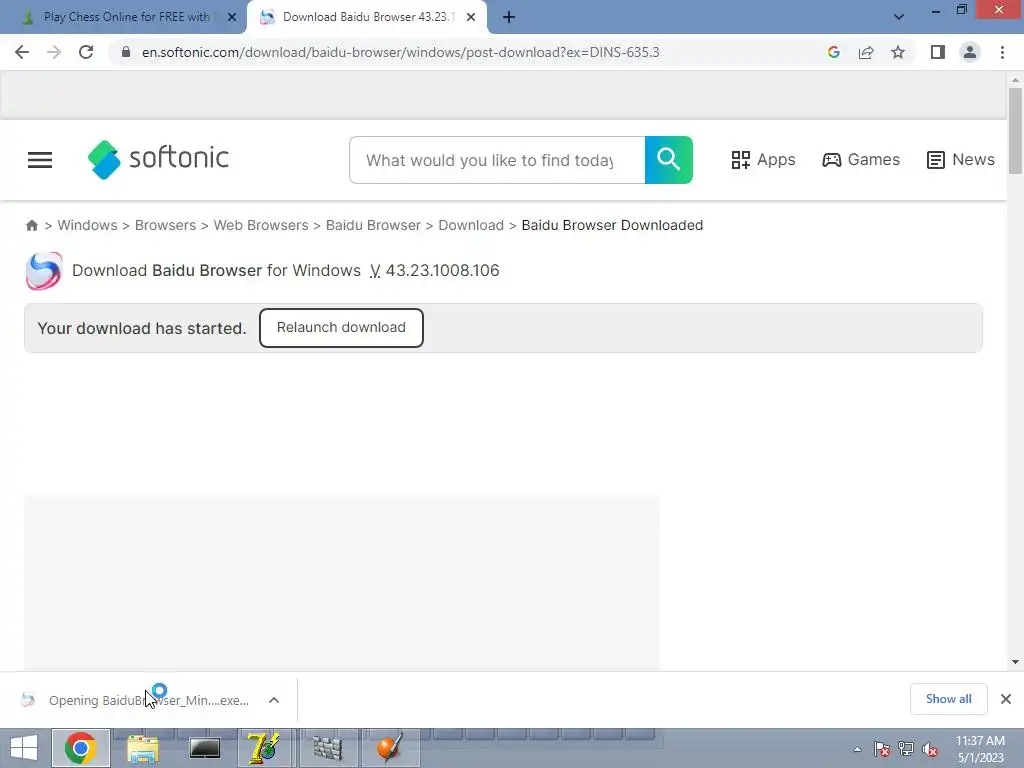1024x768 pixels.
Task: Open Browsers breadcrumb link
Action: click(x=165, y=225)
